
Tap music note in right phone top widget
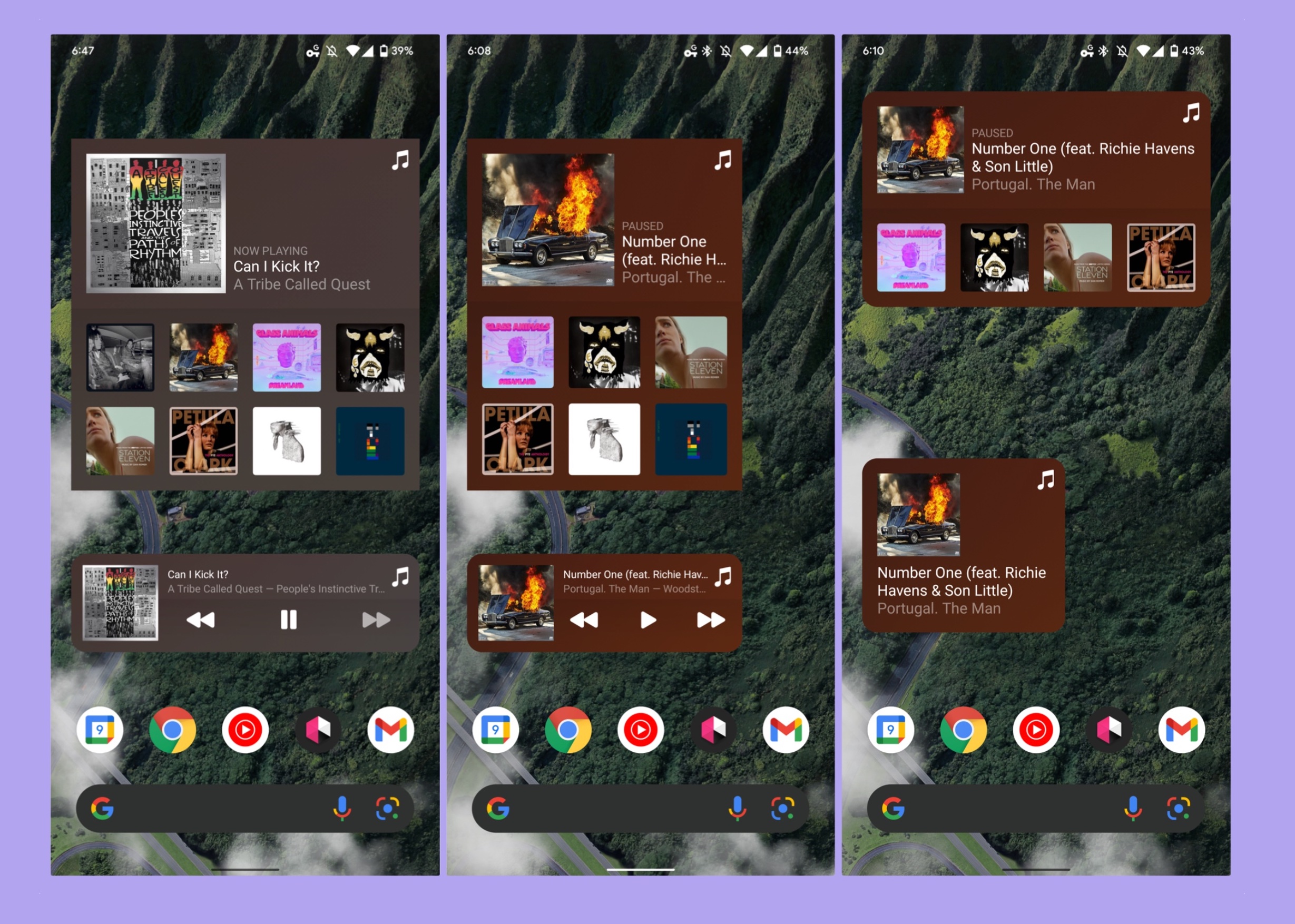(x=1191, y=113)
